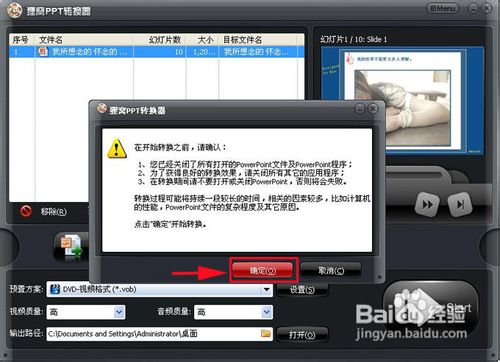This screenshot has width=500, height=362.
Task: Click the warning icon in dialog
Action: [x=117, y=148]
